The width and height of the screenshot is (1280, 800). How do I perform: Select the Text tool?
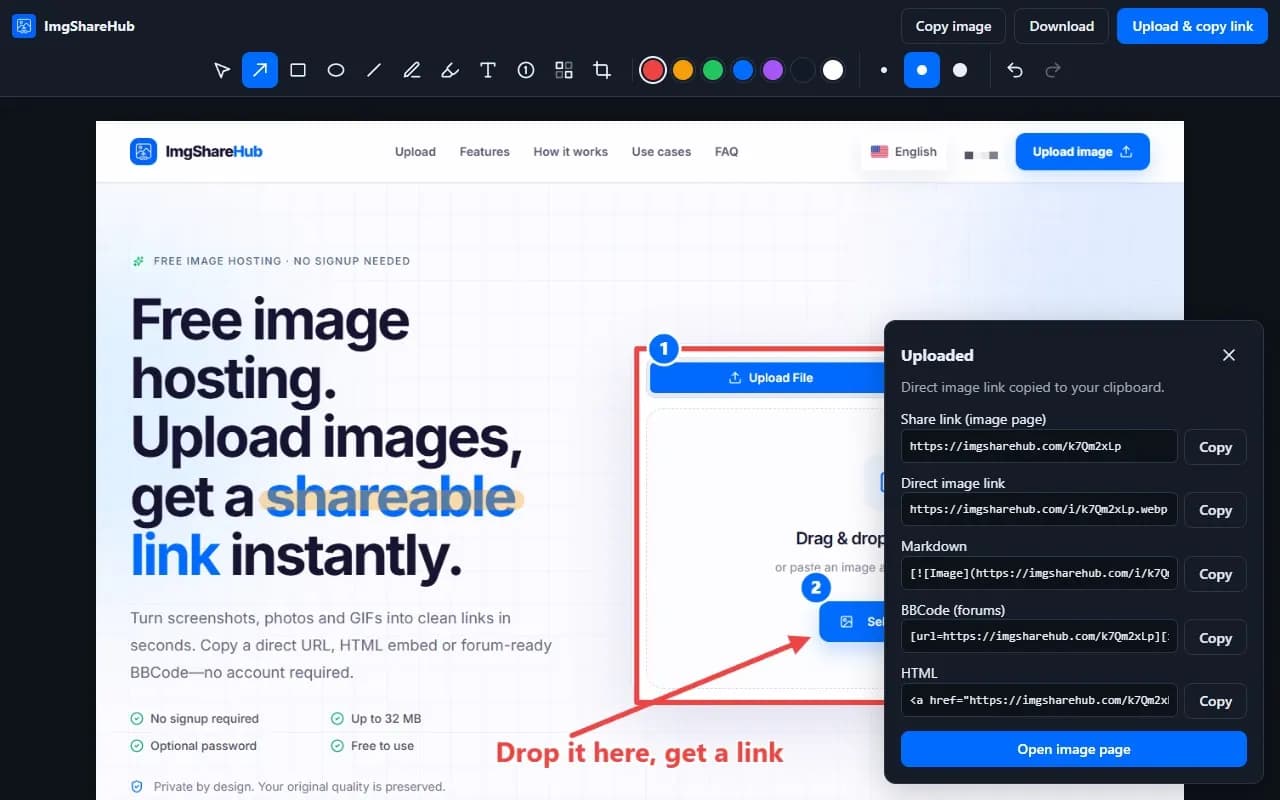pos(488,70)
